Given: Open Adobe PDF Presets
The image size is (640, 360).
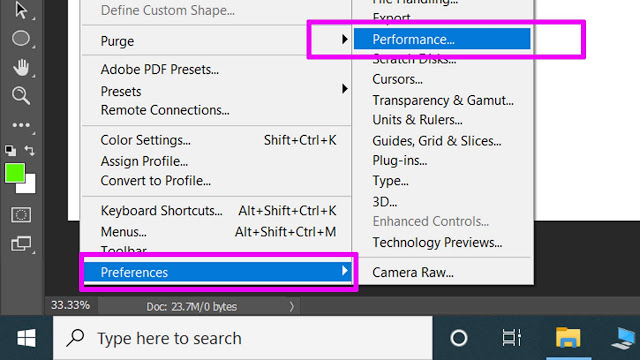Looking at the screenshot, I should pos(160,69).
